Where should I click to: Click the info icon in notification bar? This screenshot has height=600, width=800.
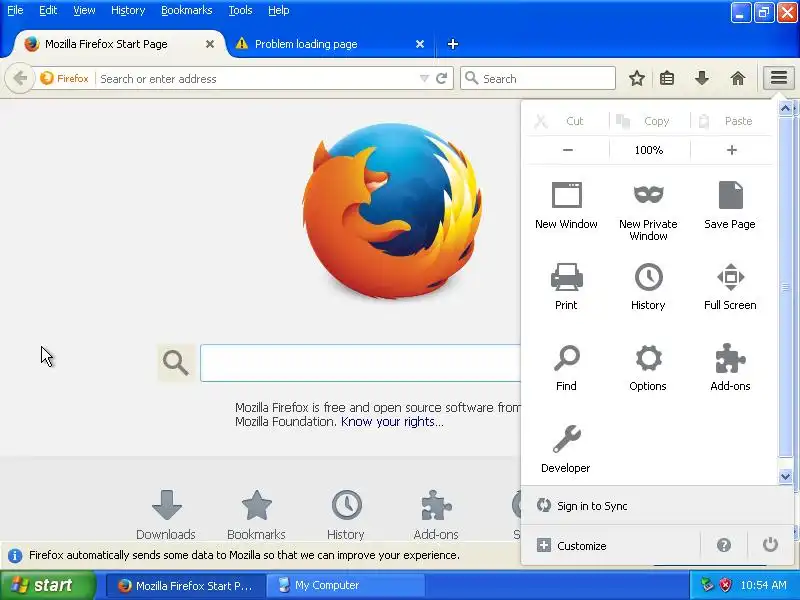15,556
